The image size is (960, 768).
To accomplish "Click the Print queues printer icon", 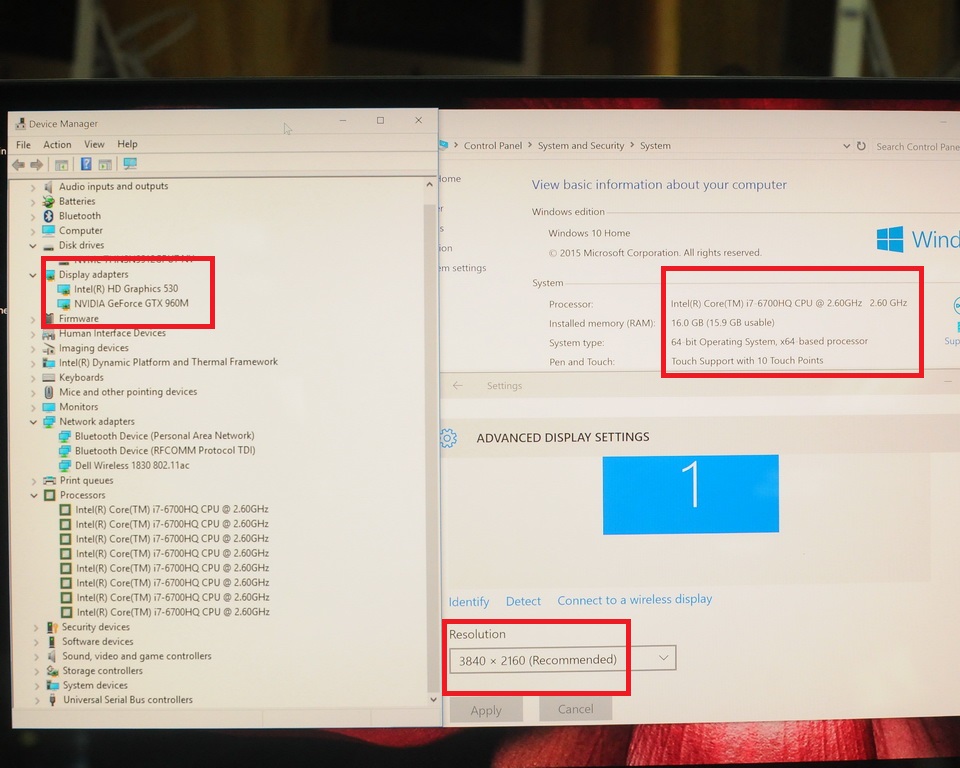I will tap(50, 480).
